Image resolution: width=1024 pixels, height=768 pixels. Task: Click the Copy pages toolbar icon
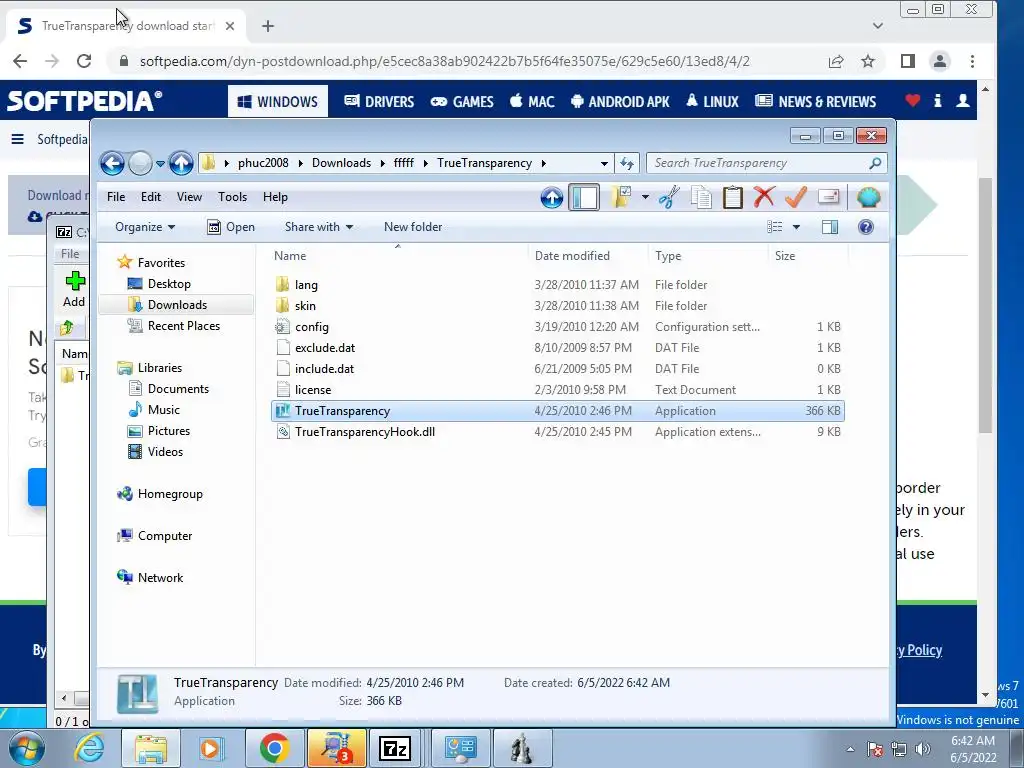pos(701,197)
